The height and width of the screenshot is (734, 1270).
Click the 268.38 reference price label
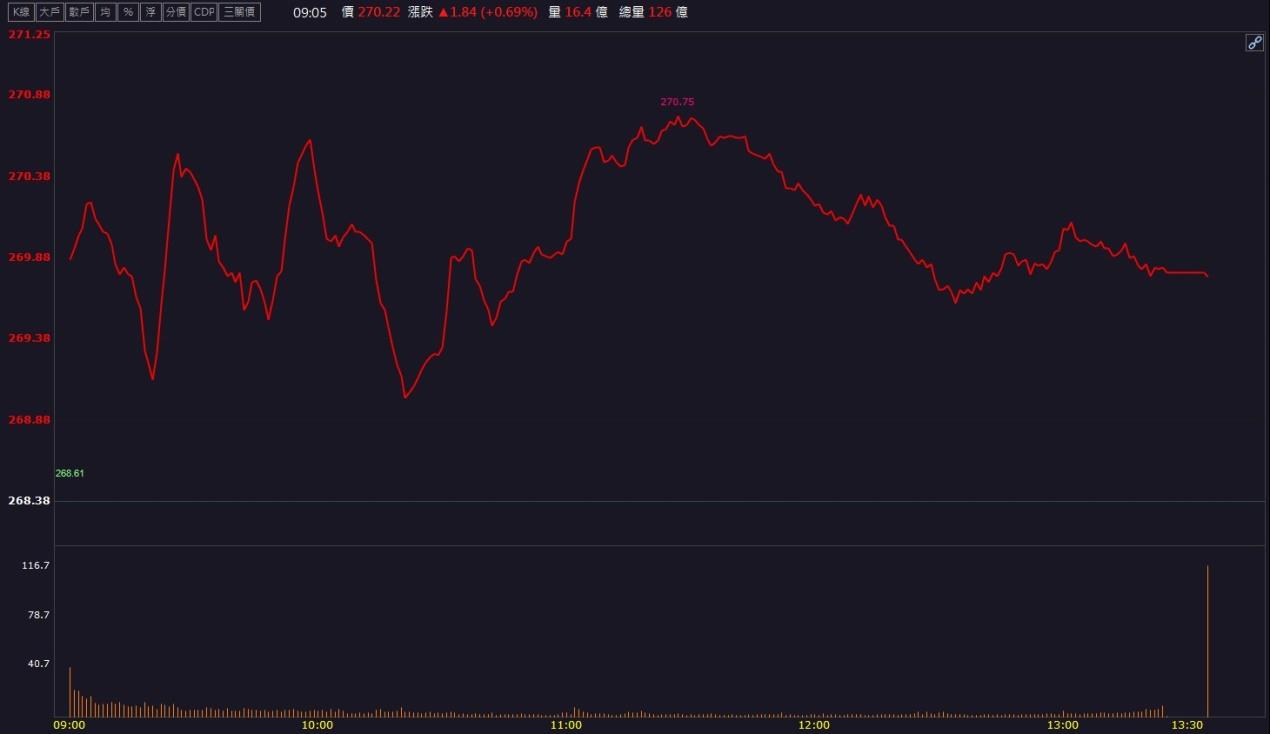tap(29, 500)
